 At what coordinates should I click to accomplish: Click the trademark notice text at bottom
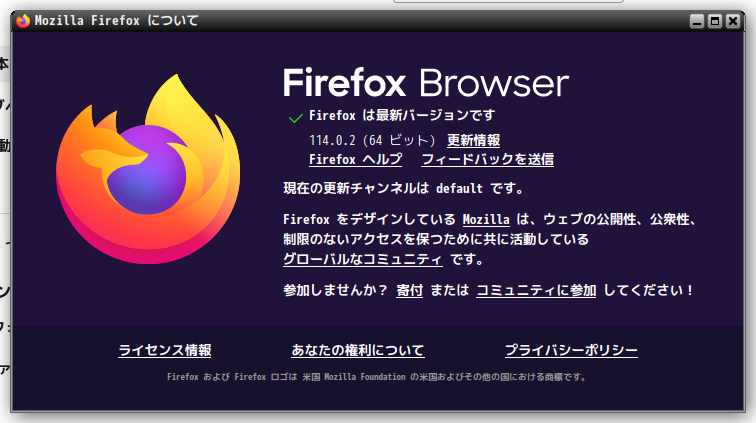coord(377,377)
